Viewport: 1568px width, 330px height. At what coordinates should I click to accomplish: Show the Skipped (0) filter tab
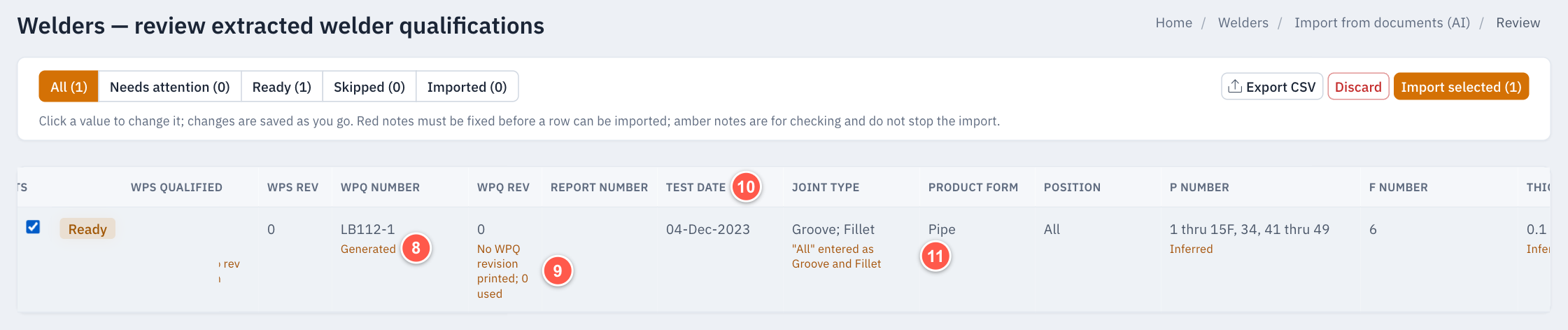[369, 87]
